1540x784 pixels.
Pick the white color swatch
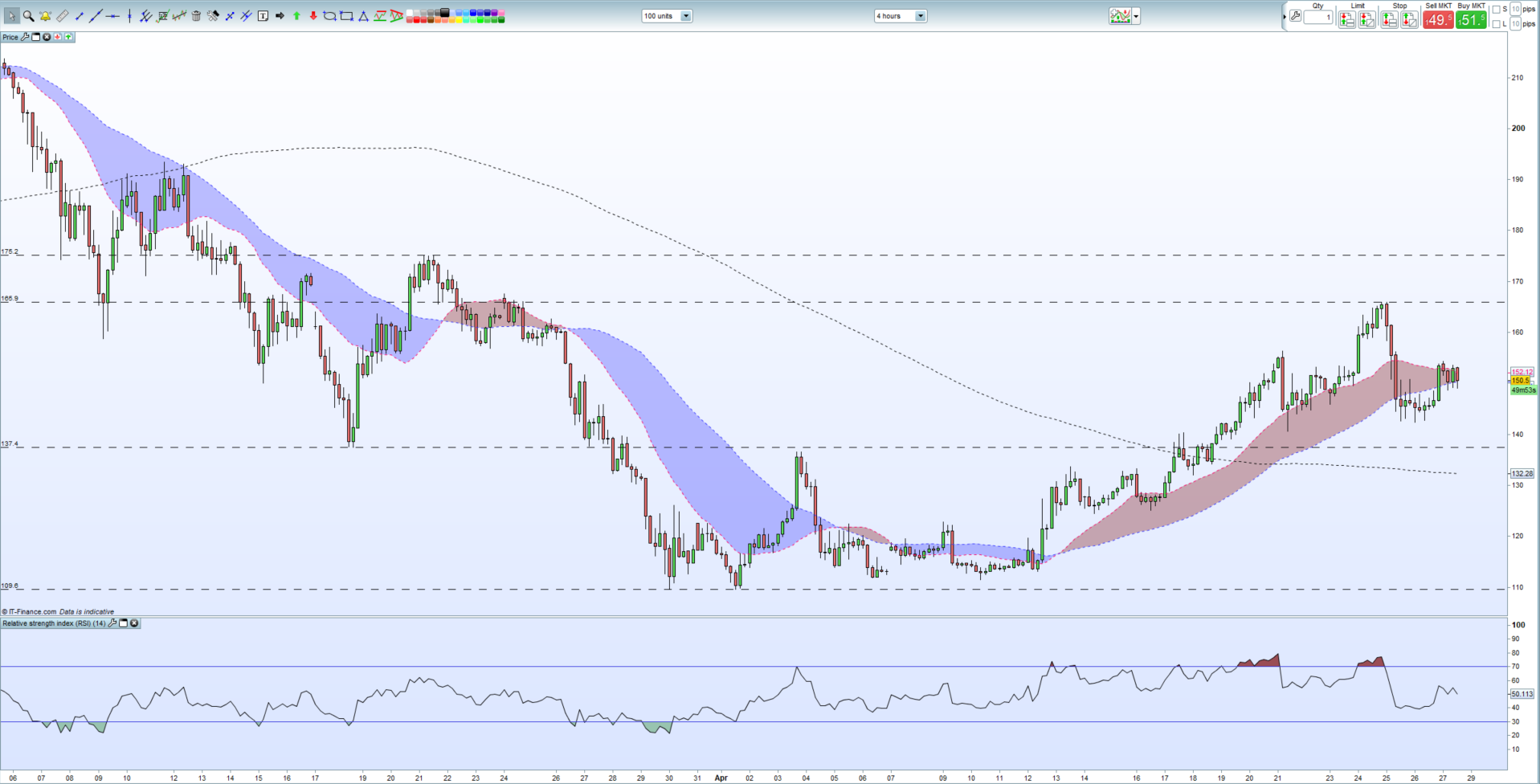coord(409,12)
